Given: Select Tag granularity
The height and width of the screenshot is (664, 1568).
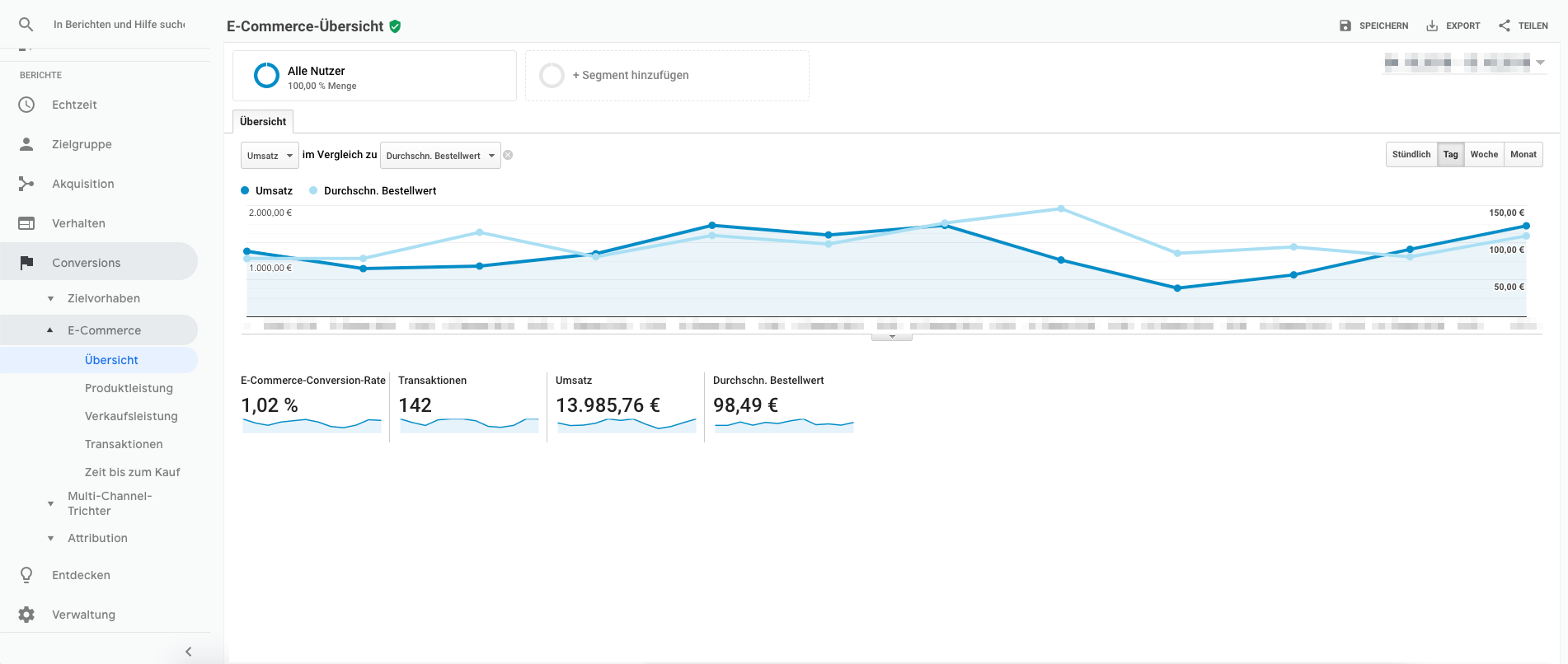Looking at the screenshot, I should click(x=1450, y=155).
